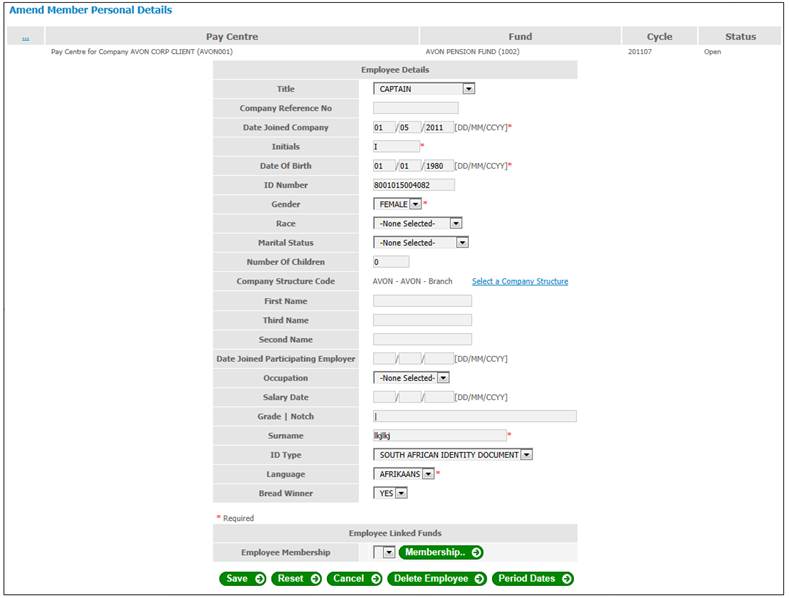The width and height of the screenshot is (789, 598).
Task: Open the Employee Membership dropdown
Action: (x=389, y=552)
